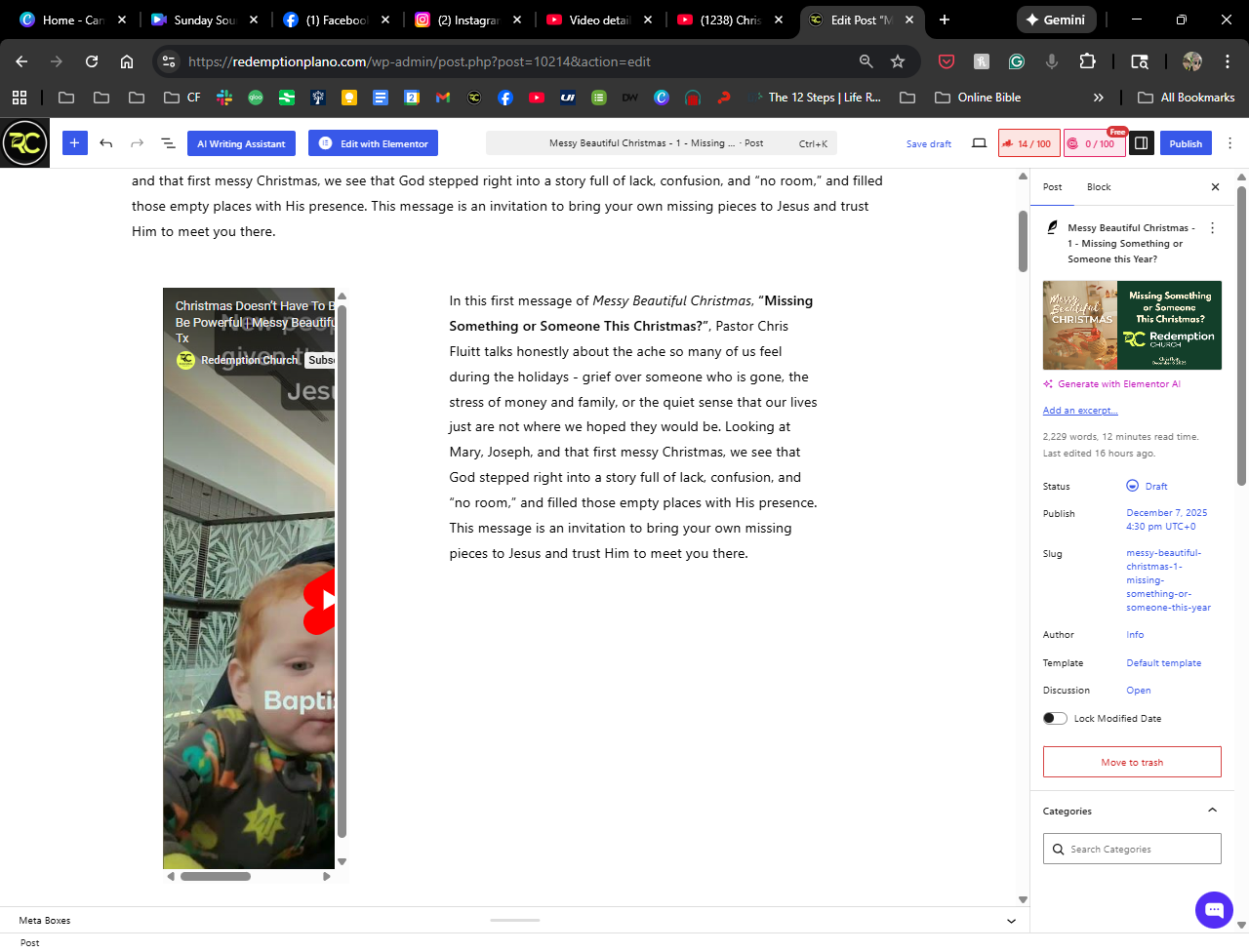Open the Draft status dropdown
The height and width of the screenshot is (952, 1249).
(x=1155, y=487)
